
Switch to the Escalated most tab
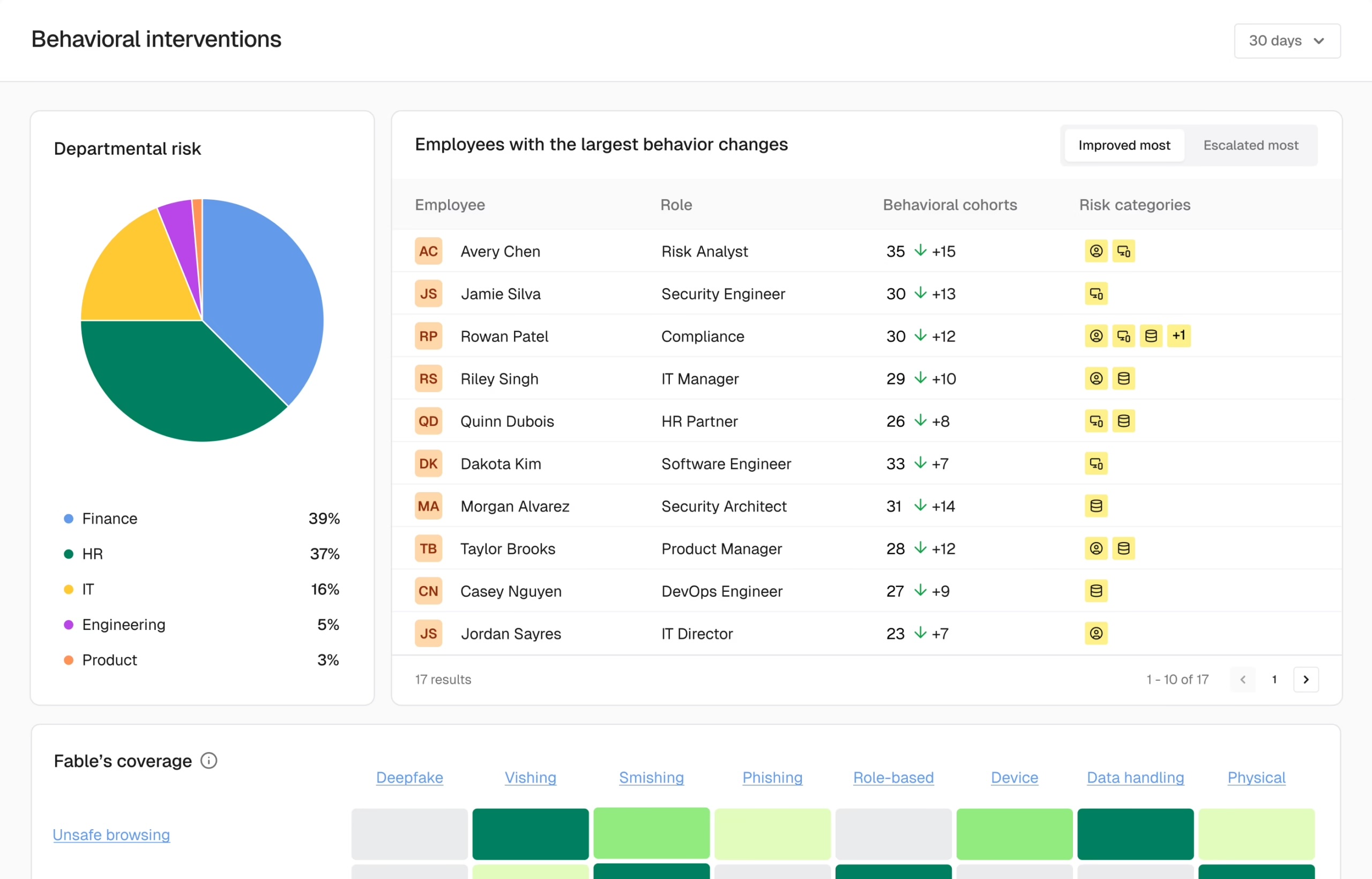click(x=1250, y=145)
